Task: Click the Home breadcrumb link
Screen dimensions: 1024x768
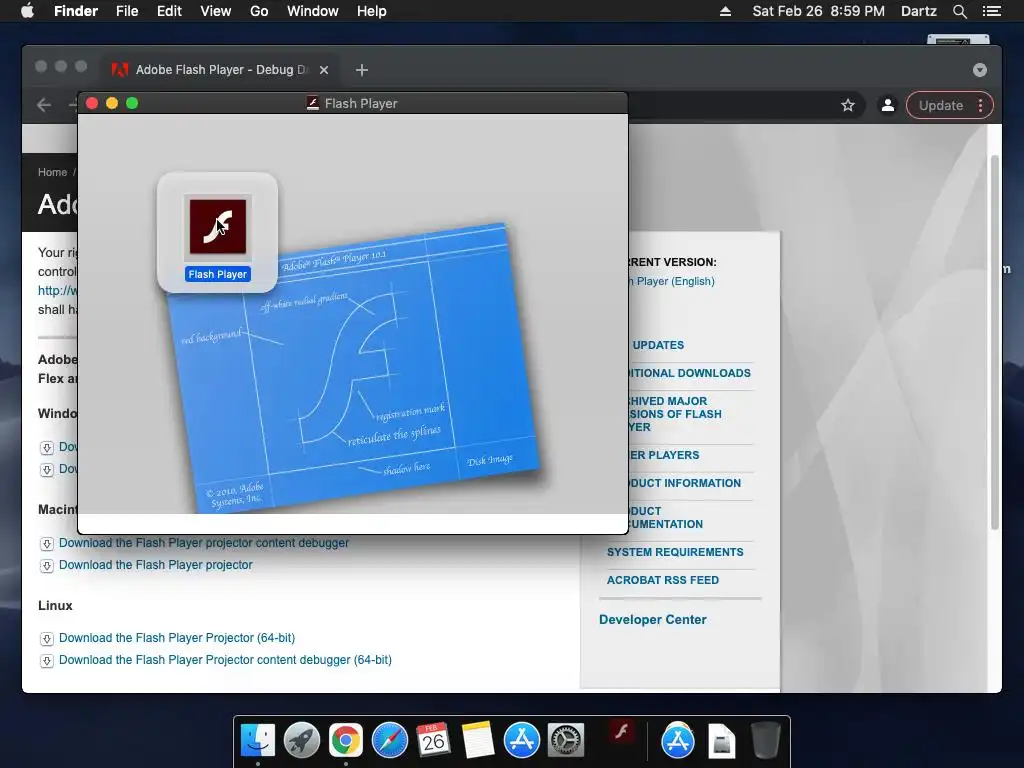Action: point(52,172)
